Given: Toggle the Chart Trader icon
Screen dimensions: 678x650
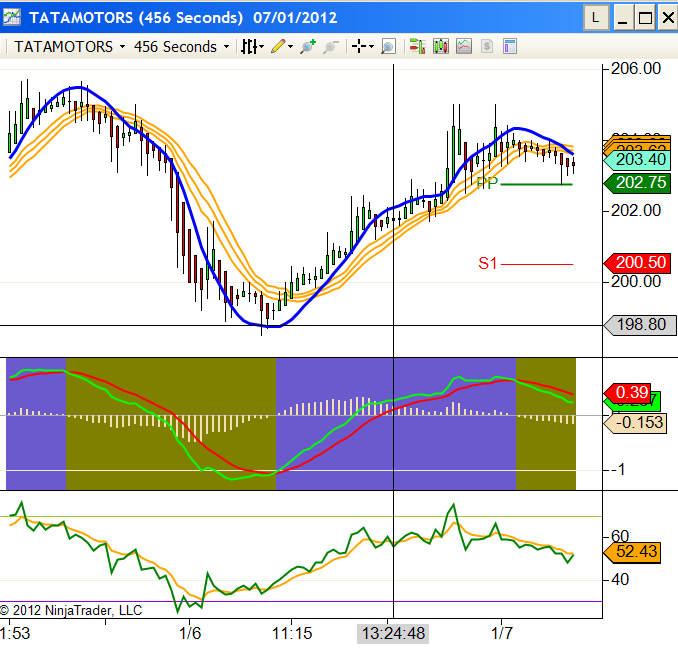Looking at the screenshot, I should click(417, 46).
